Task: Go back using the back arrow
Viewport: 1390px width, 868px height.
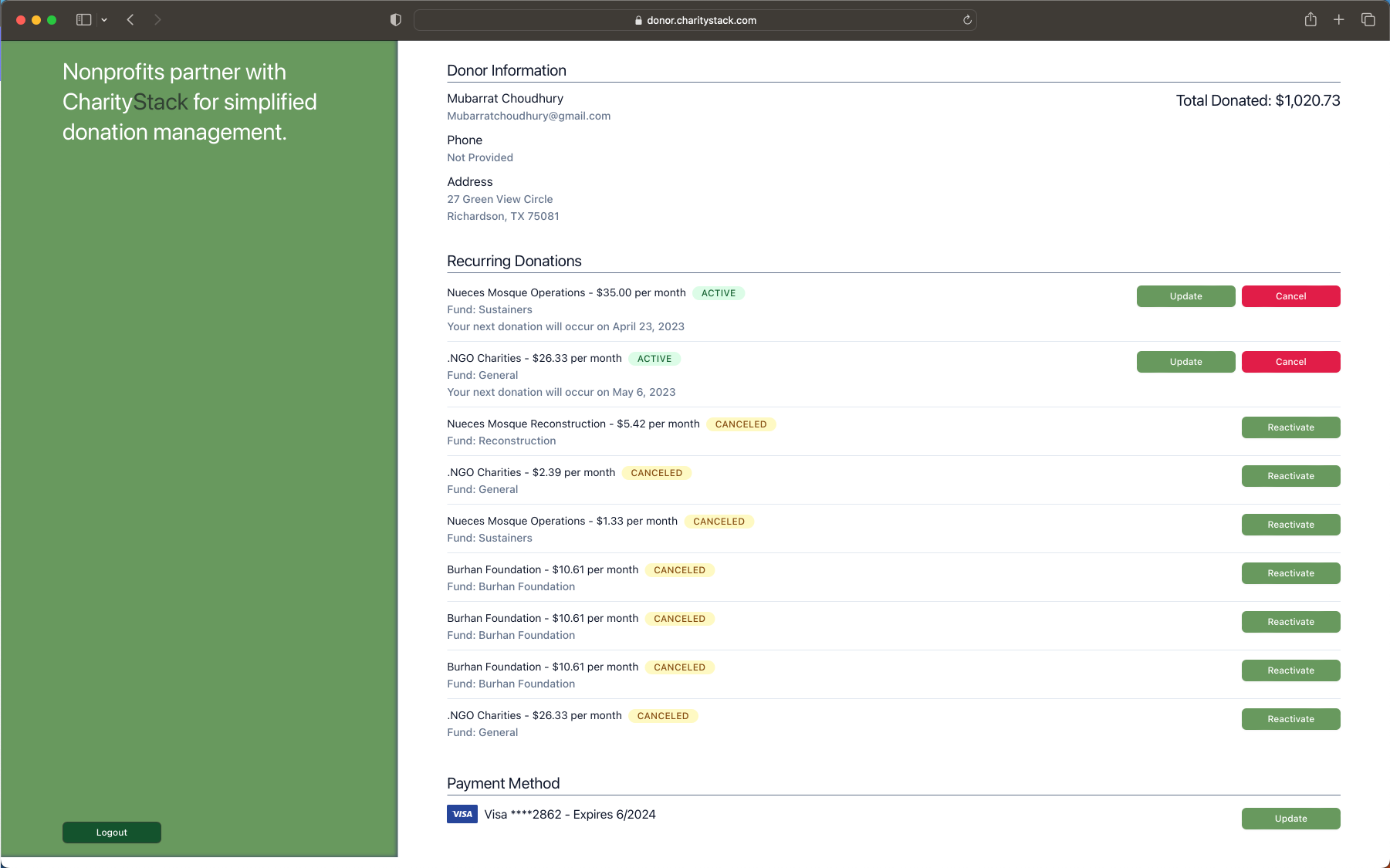Action: click(130, 20)
